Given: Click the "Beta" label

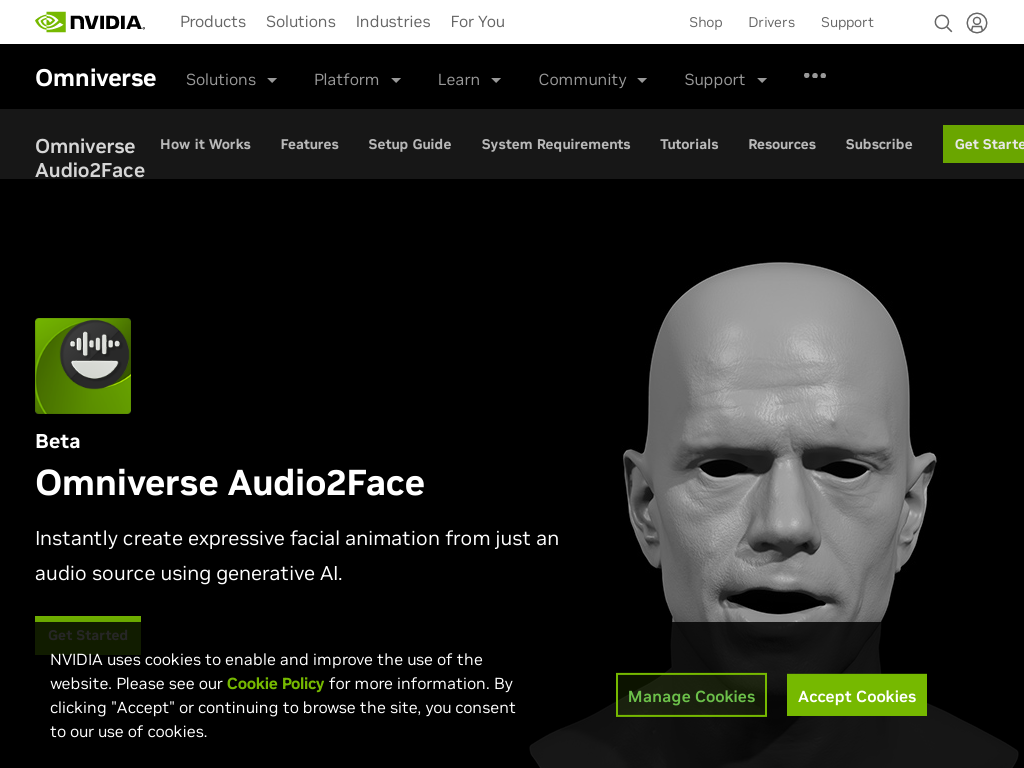Looking at the screenshot, I should tap(57, 441).
